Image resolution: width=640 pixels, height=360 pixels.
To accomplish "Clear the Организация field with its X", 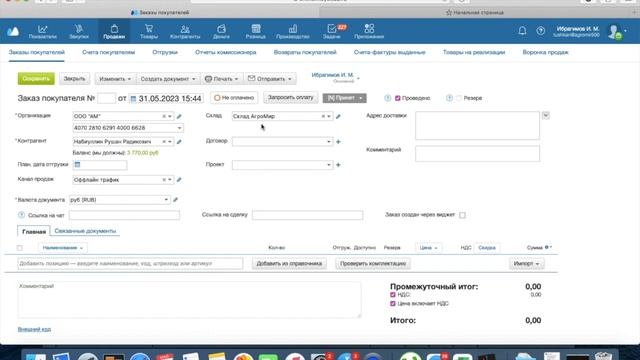I will [x=164, y=116].
